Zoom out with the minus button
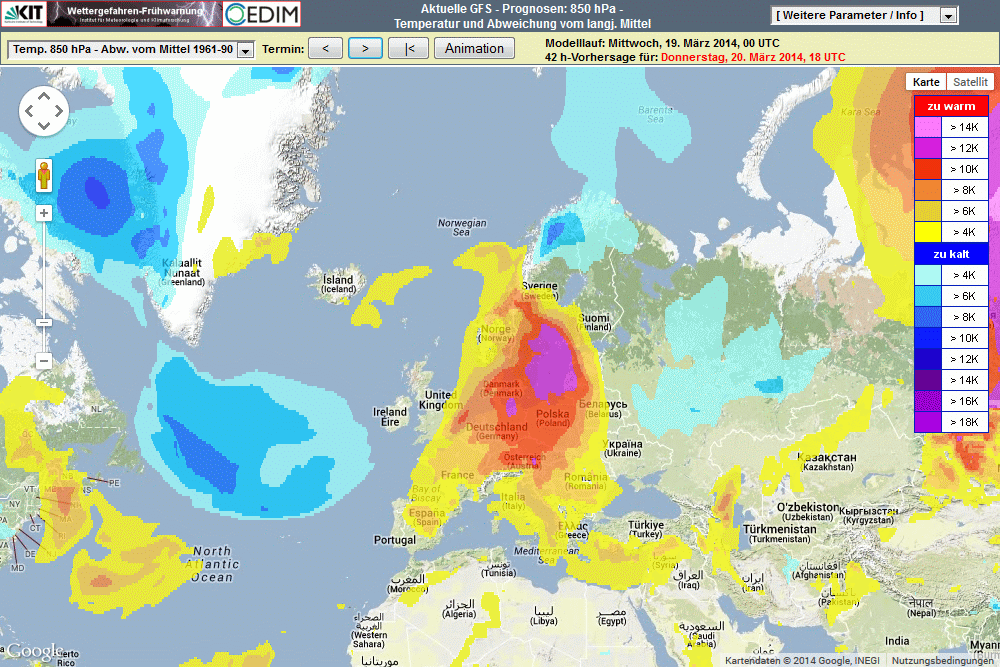This screenshot has height=667, width=1000. (x=43, y=361)
